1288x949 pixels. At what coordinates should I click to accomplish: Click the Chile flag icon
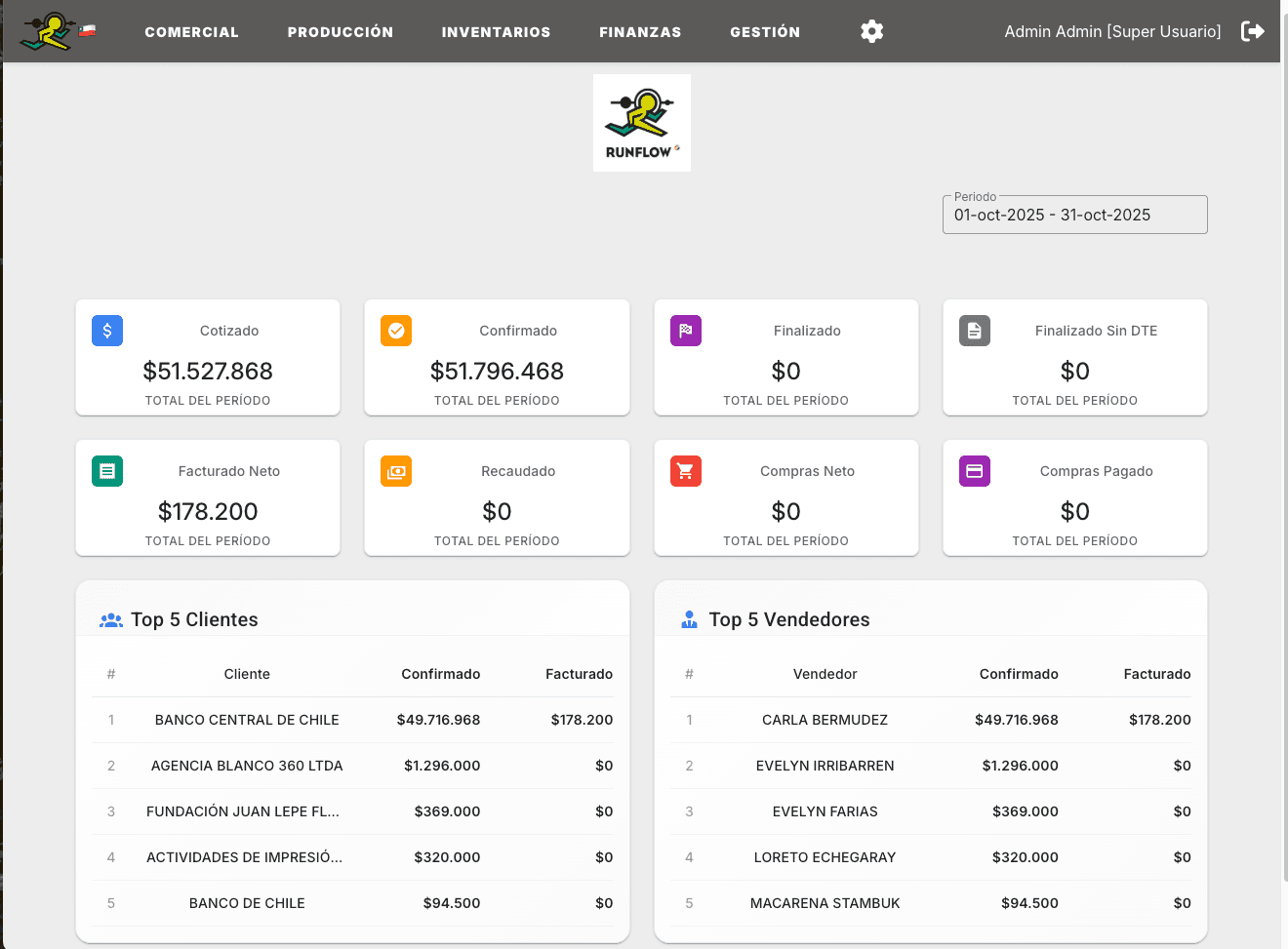click(87, 30)
